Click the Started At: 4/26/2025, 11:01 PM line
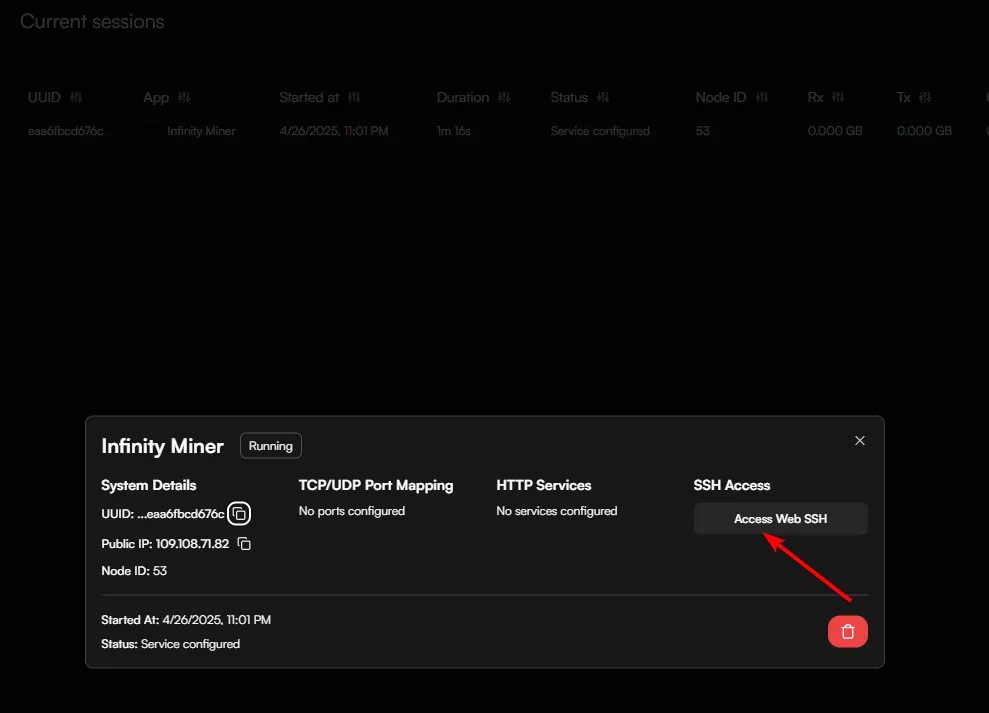Image resolution: width=989 pixels, height=713 pixels. 186,620
